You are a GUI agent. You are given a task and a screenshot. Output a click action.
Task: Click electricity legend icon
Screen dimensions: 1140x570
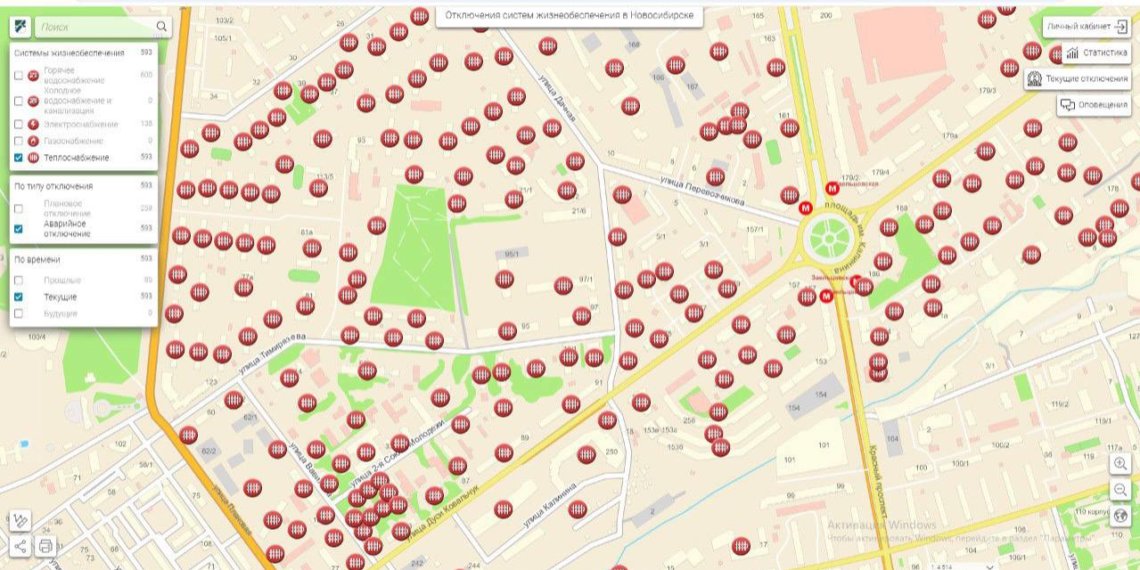[33, 124]
